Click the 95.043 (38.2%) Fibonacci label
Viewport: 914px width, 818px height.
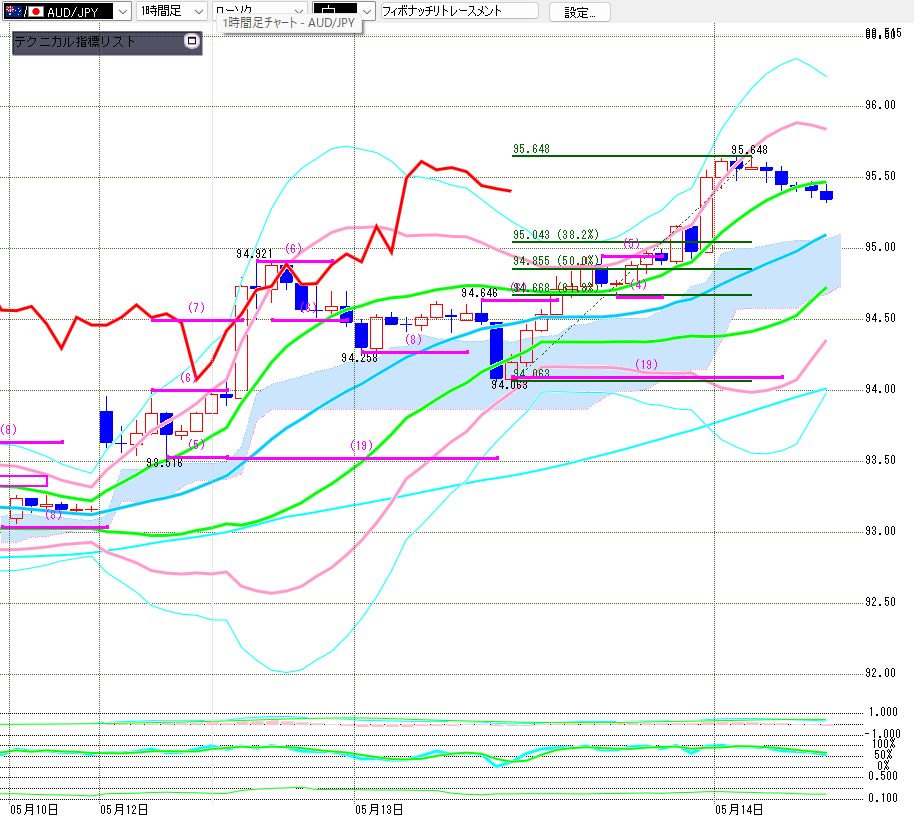coord(556,234)
